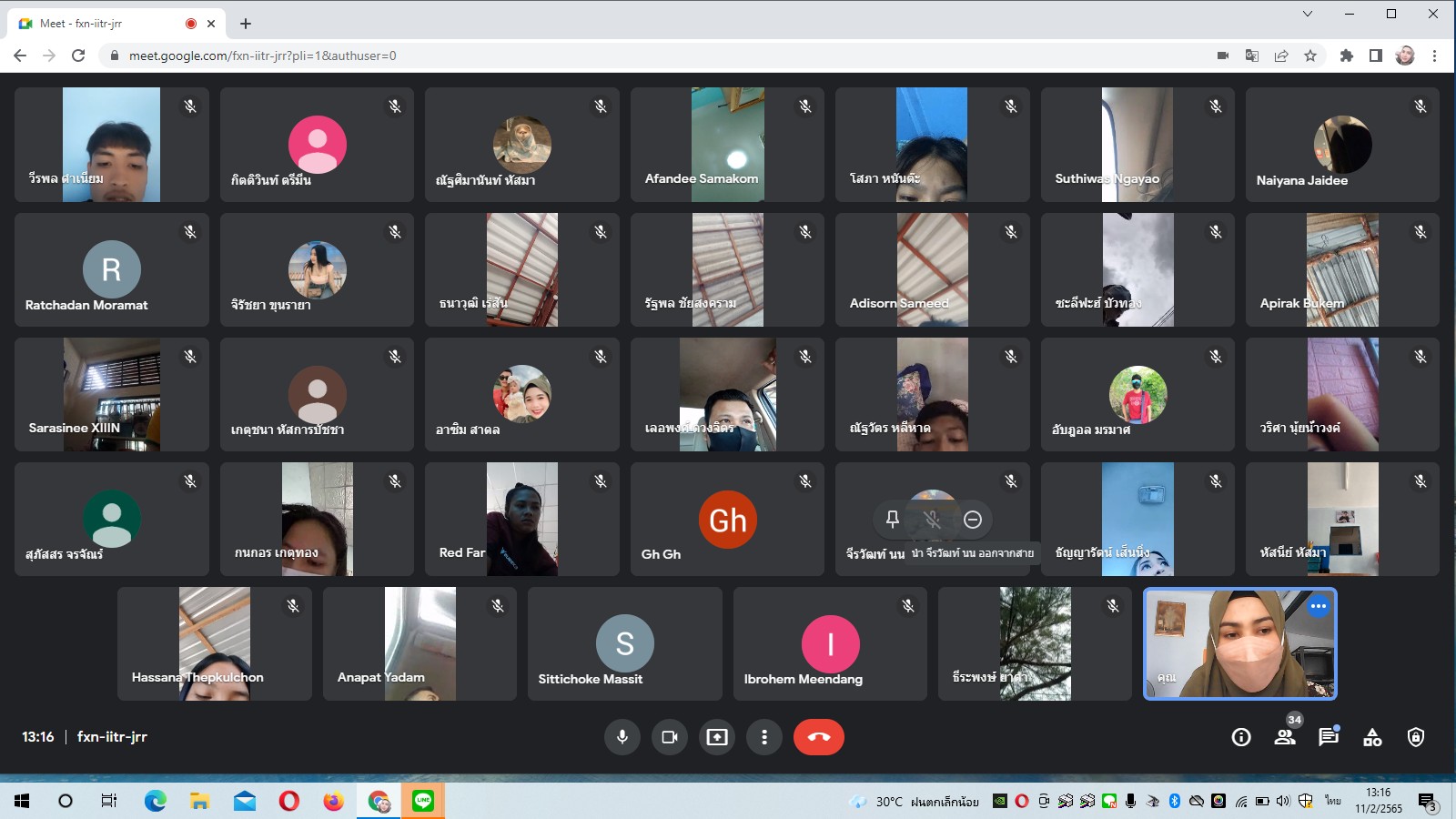Open the meeting details info icon

(1241, 737)
